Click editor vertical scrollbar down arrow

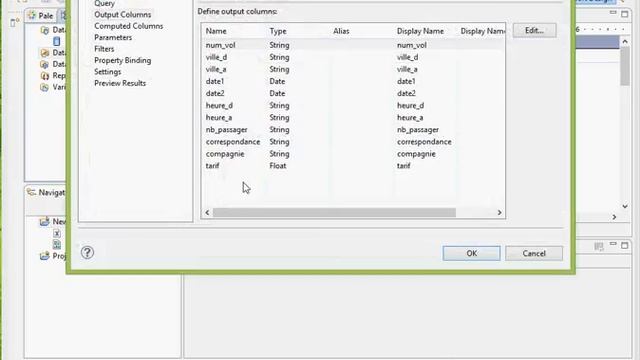coord(625,207)
